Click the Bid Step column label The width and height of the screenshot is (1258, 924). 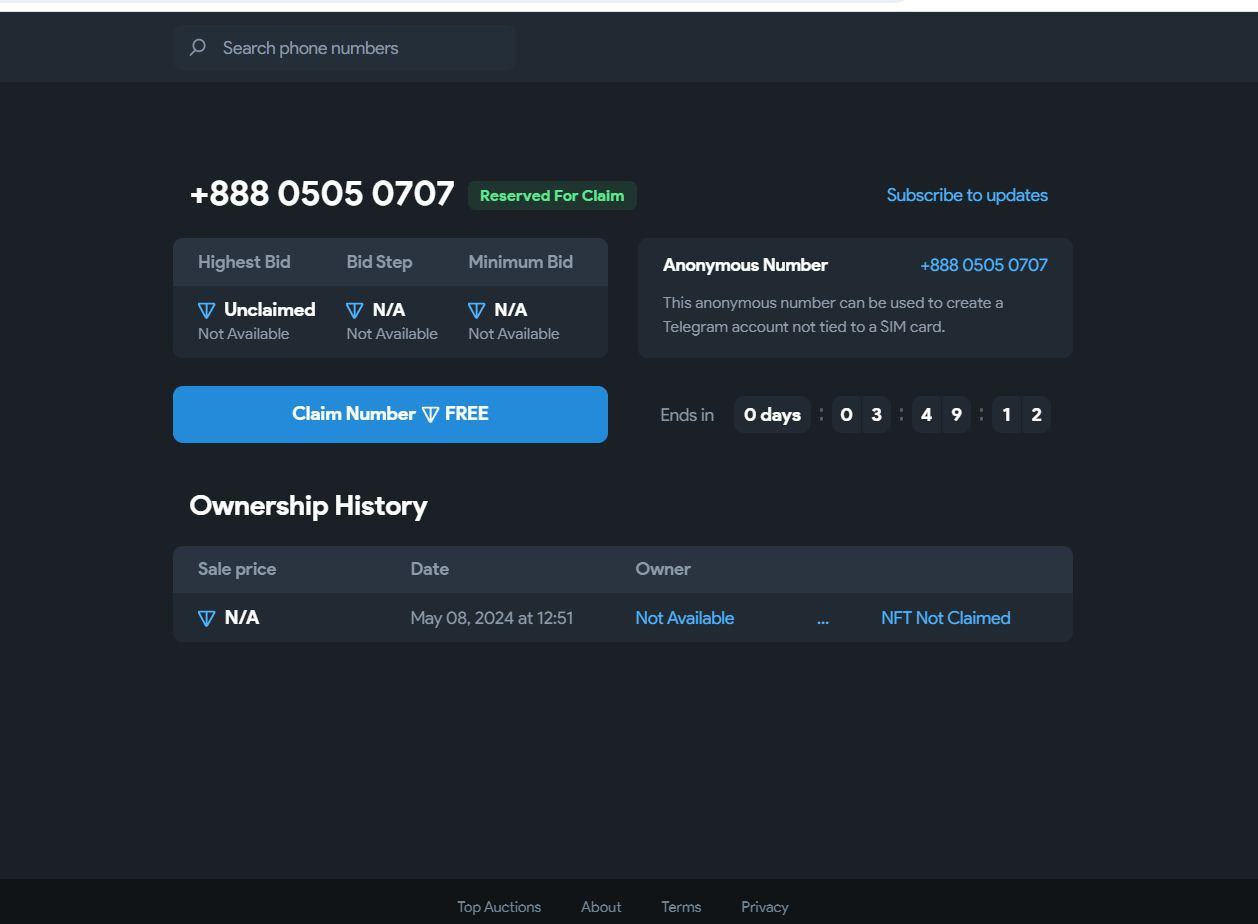(379, 262)
